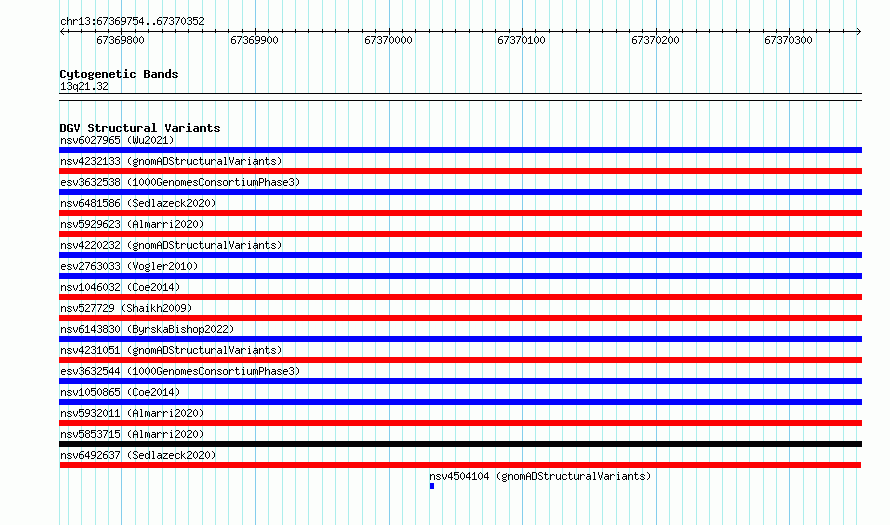The width and height of the screenshot is (890, 525).
Task: Select the blue bar for nsv6027965
Action: pyautogui.click(x=460, y=150)
